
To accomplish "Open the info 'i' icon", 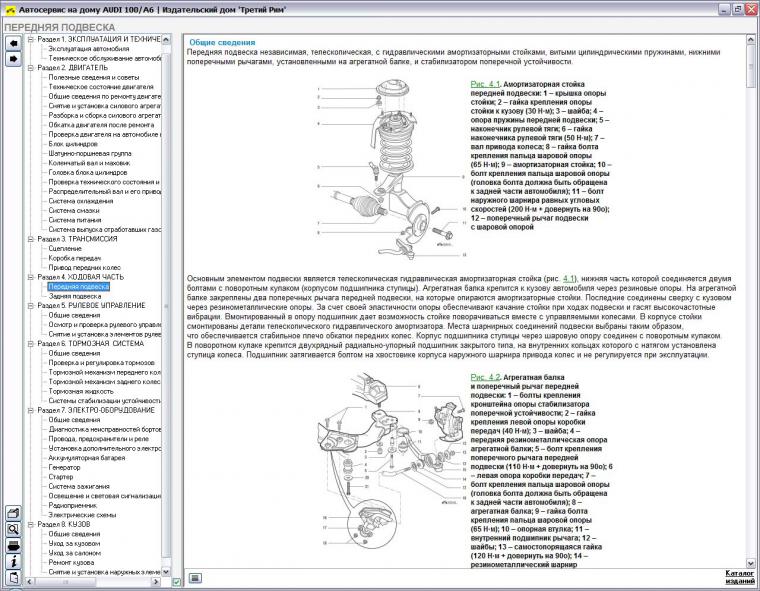I will click(13, 561).
